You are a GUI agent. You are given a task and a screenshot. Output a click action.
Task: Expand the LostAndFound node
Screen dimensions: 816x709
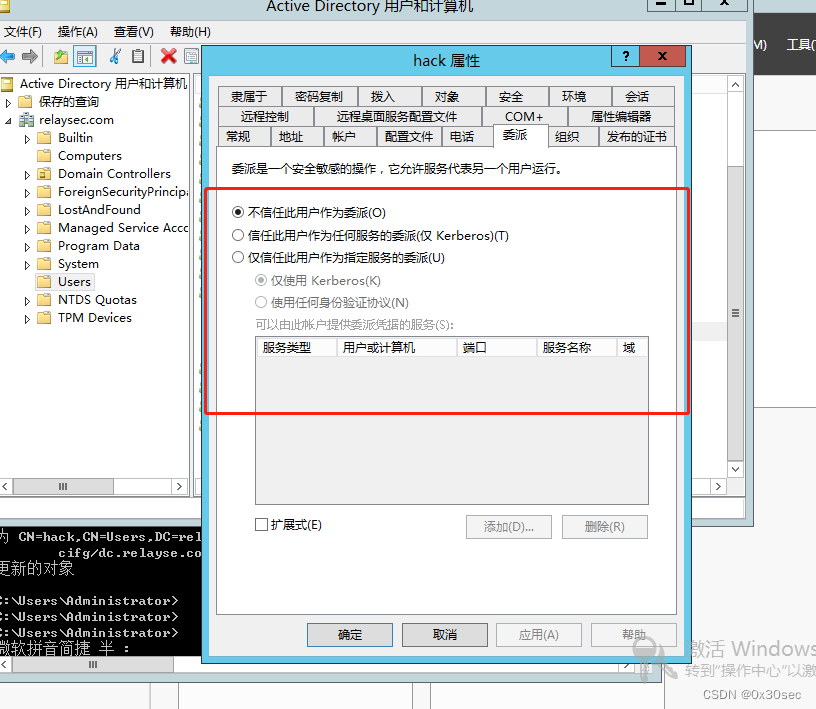click(27, 211)
